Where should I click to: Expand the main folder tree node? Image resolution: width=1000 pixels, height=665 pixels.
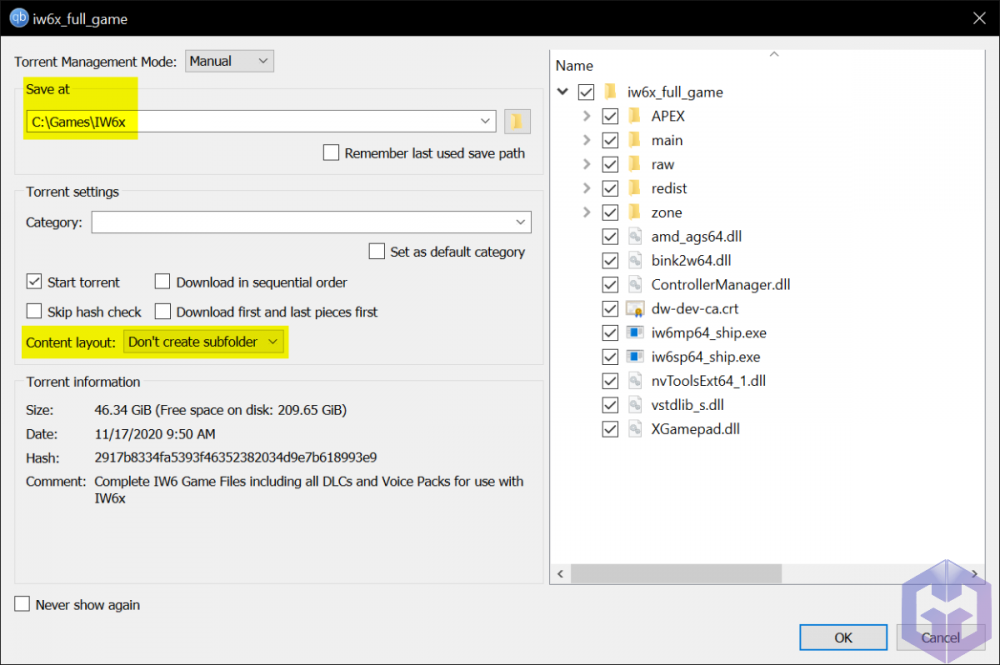pyautogui.click(x=587, y=140)
